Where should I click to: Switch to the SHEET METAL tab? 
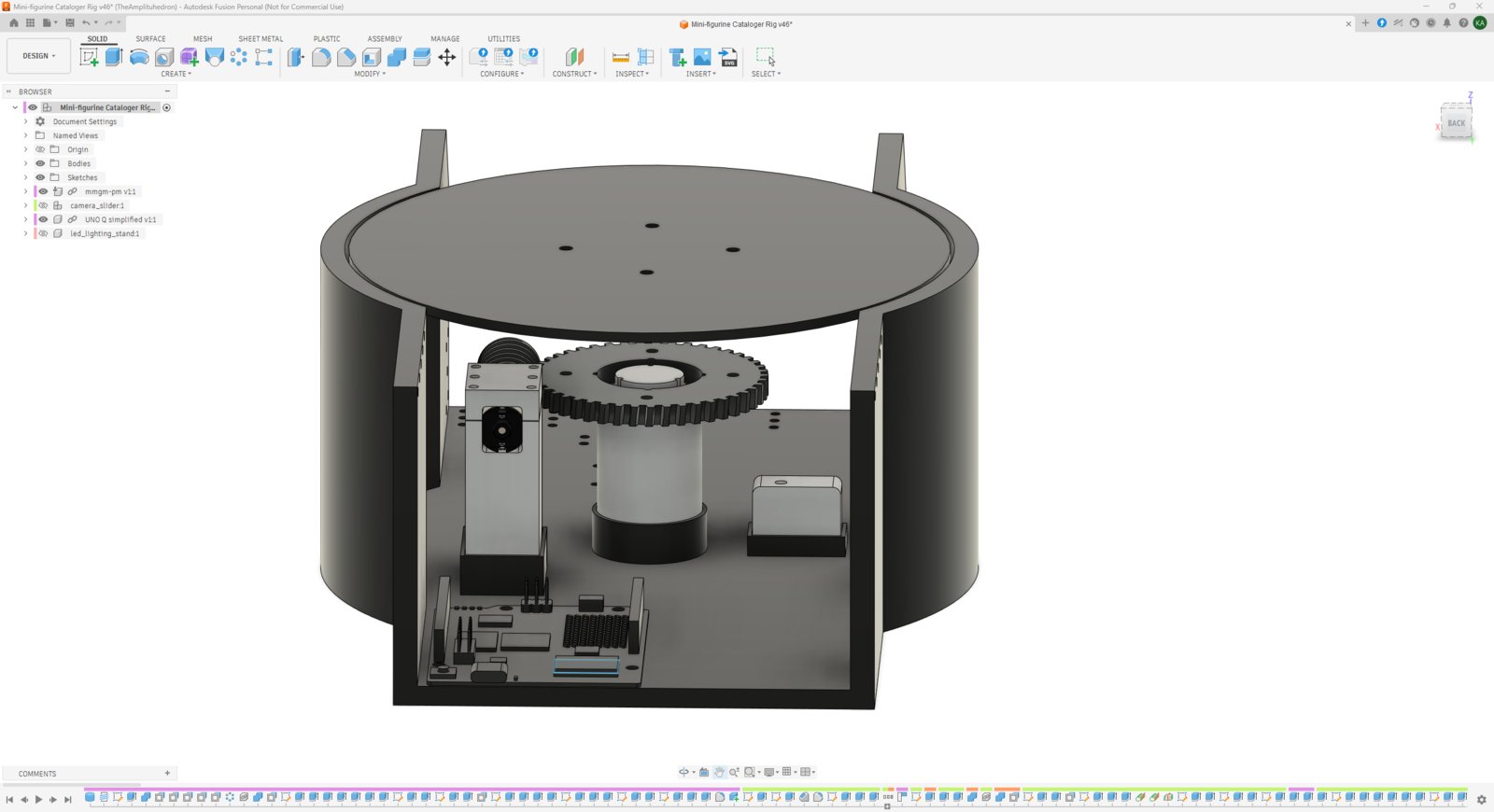(261, 39)
